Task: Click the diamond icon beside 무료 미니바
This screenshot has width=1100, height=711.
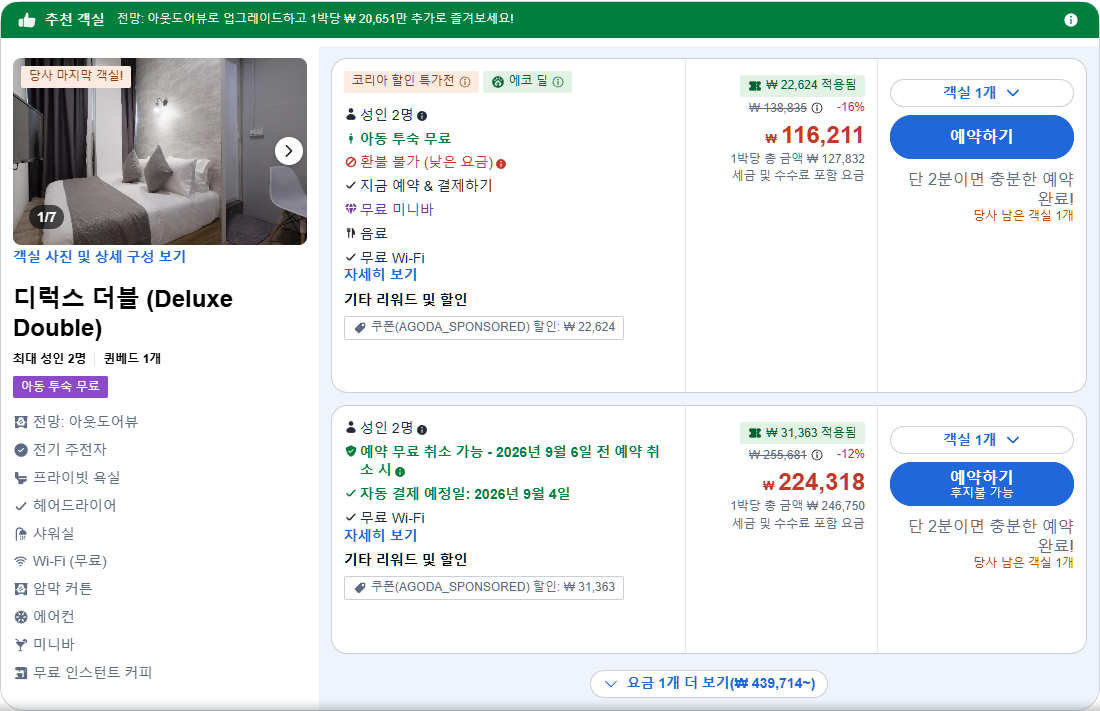Action: click(x=351, y=208)
